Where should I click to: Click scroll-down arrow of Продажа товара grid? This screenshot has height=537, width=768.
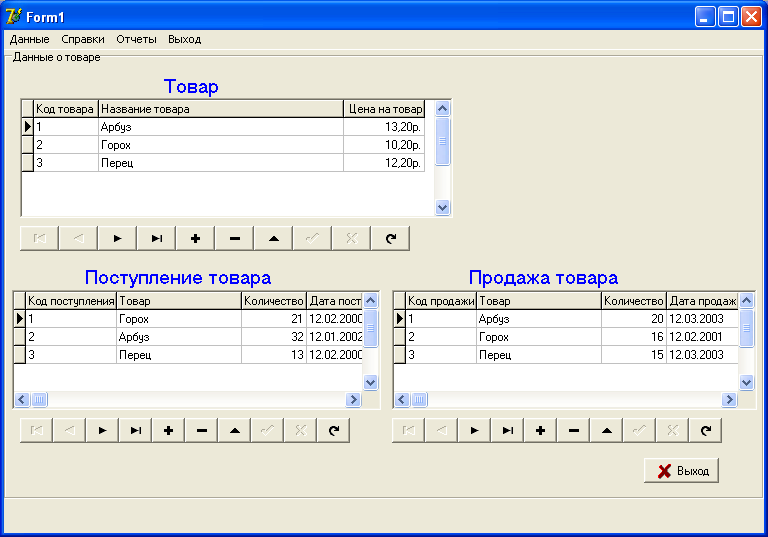click(746, 382)
